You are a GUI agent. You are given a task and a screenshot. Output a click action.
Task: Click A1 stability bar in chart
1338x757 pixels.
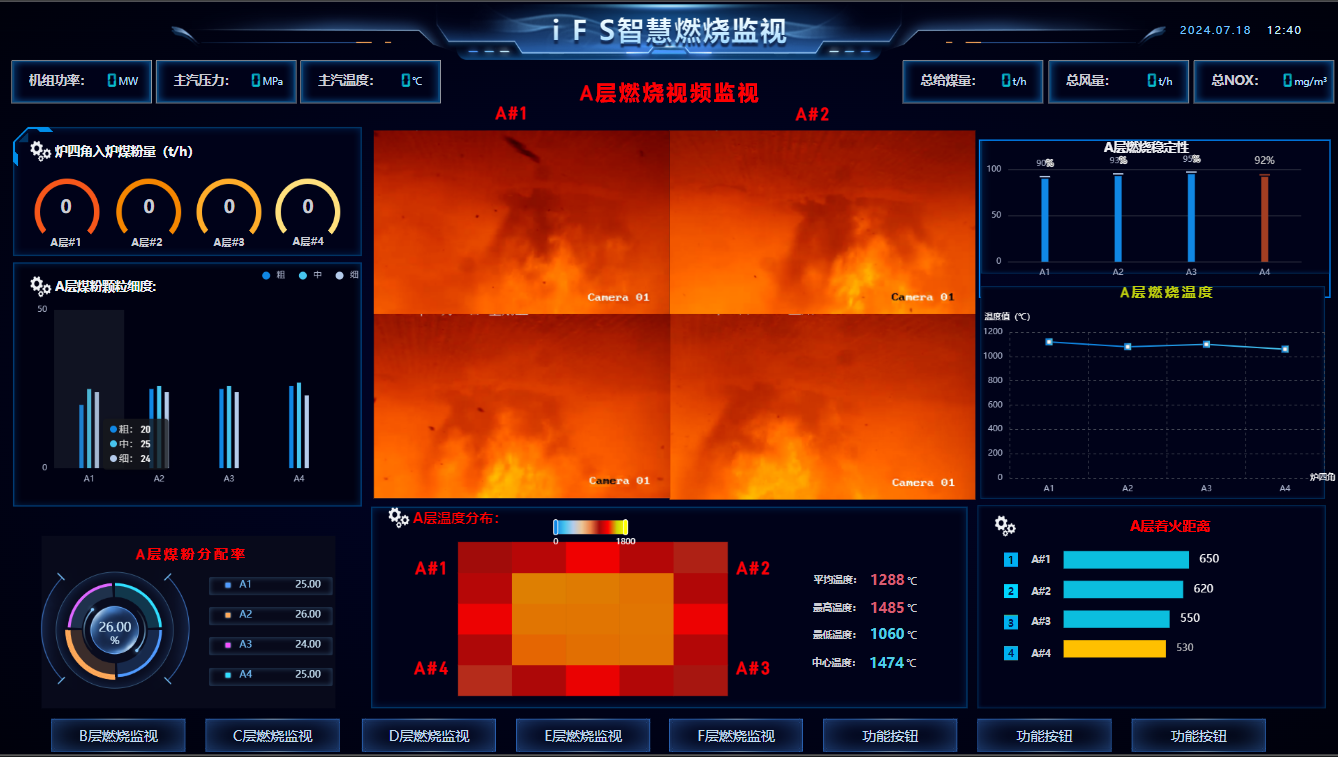pos(1045,219)
